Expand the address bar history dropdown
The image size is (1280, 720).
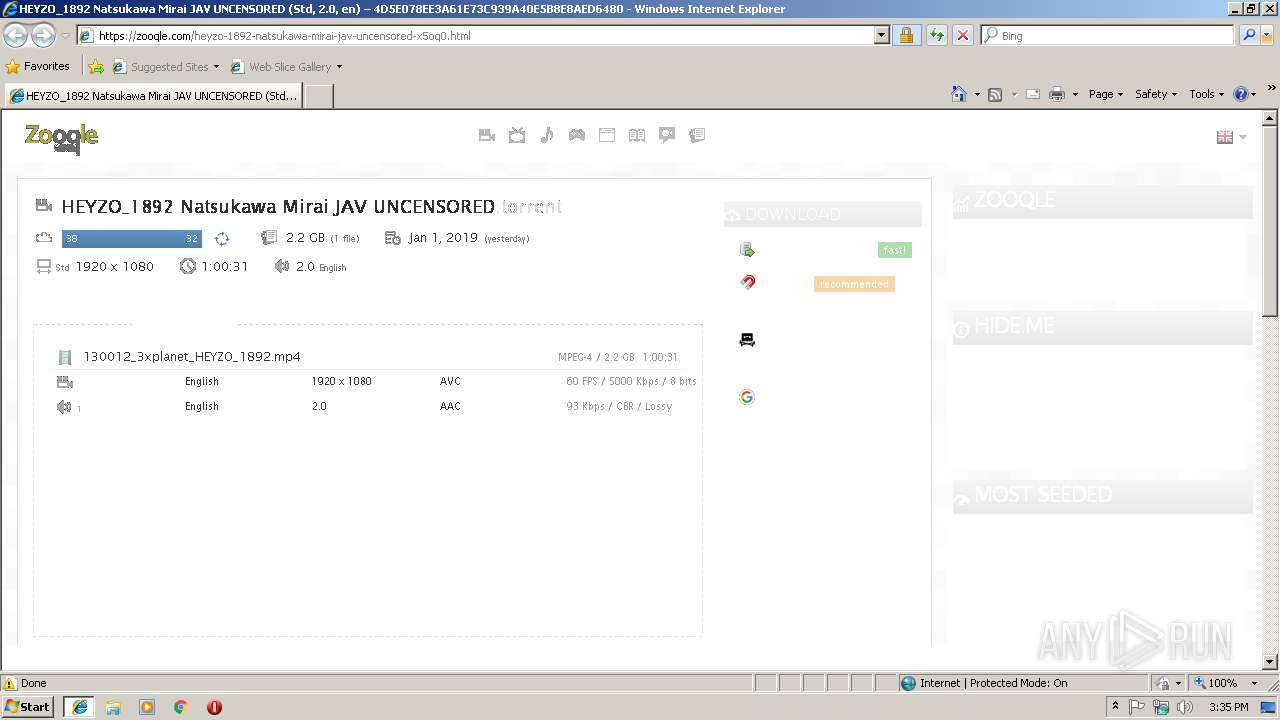[881, 35]
